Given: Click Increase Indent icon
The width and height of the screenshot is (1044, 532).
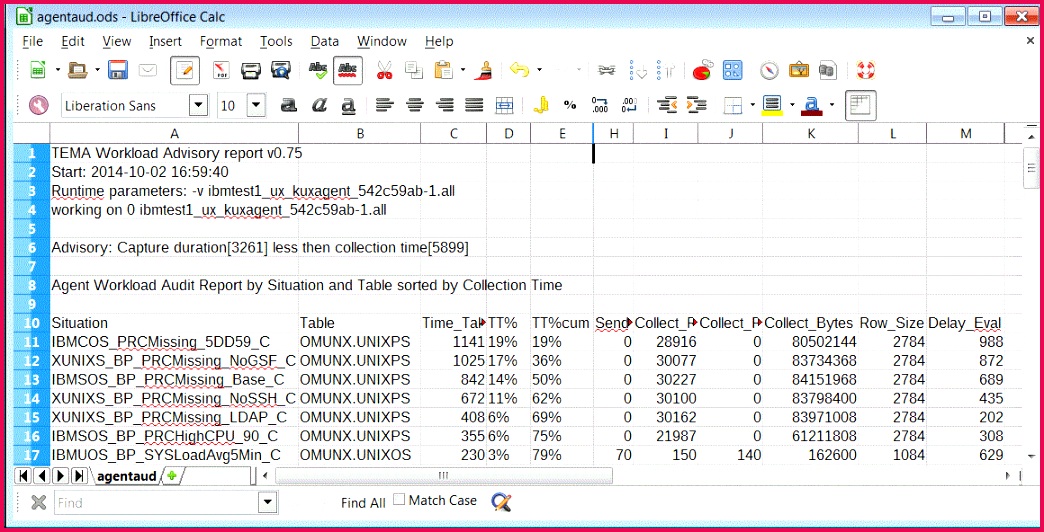Looking at the screenshot, I should pyautogui.click(x=696, y=105).
